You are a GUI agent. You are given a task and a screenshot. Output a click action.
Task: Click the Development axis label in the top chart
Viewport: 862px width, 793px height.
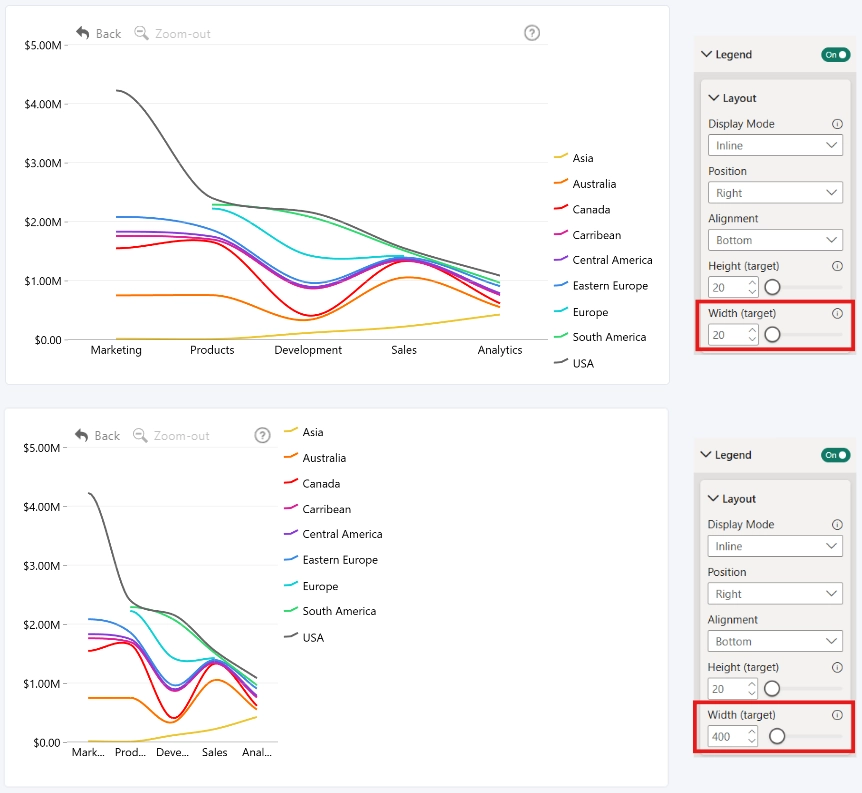point(308,350)
